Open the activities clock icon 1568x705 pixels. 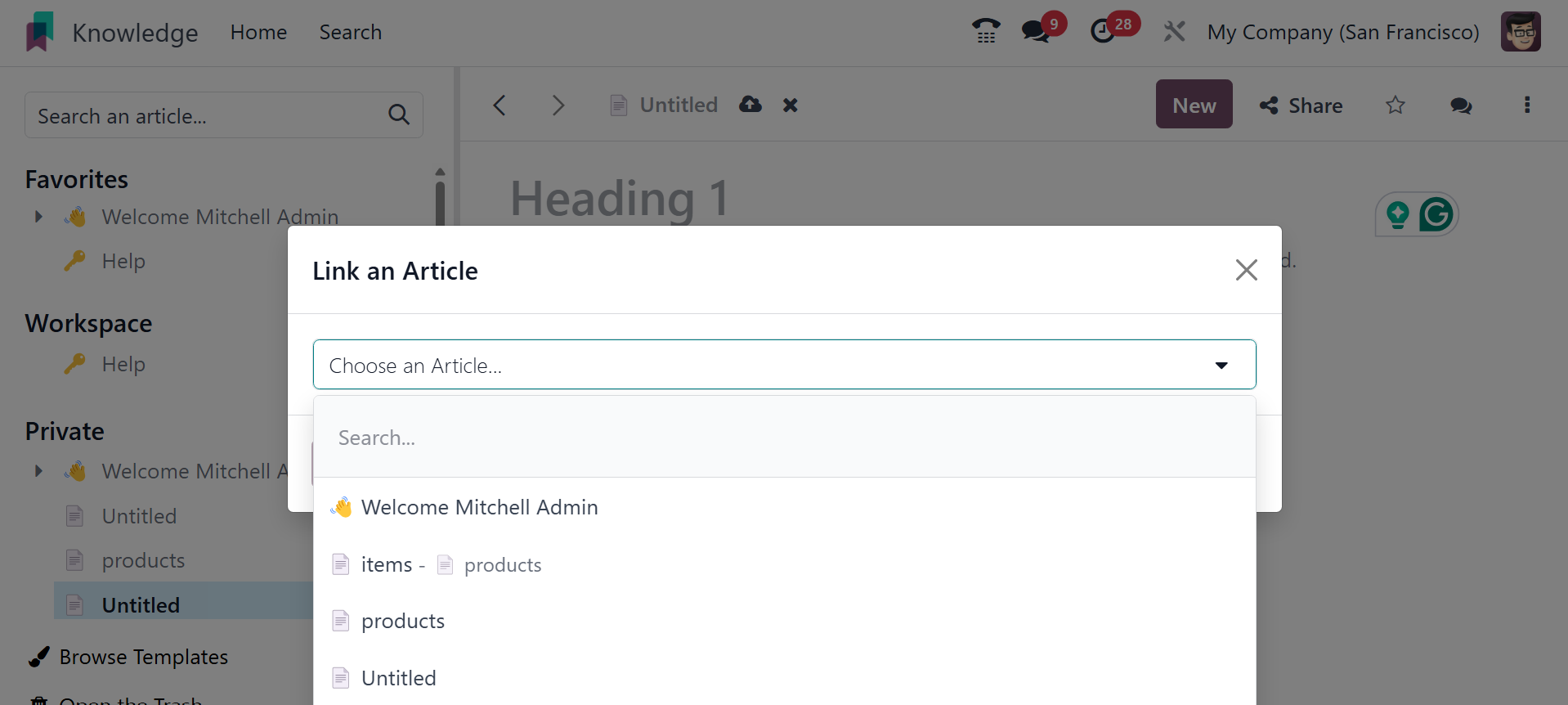tap(1103, 32)
